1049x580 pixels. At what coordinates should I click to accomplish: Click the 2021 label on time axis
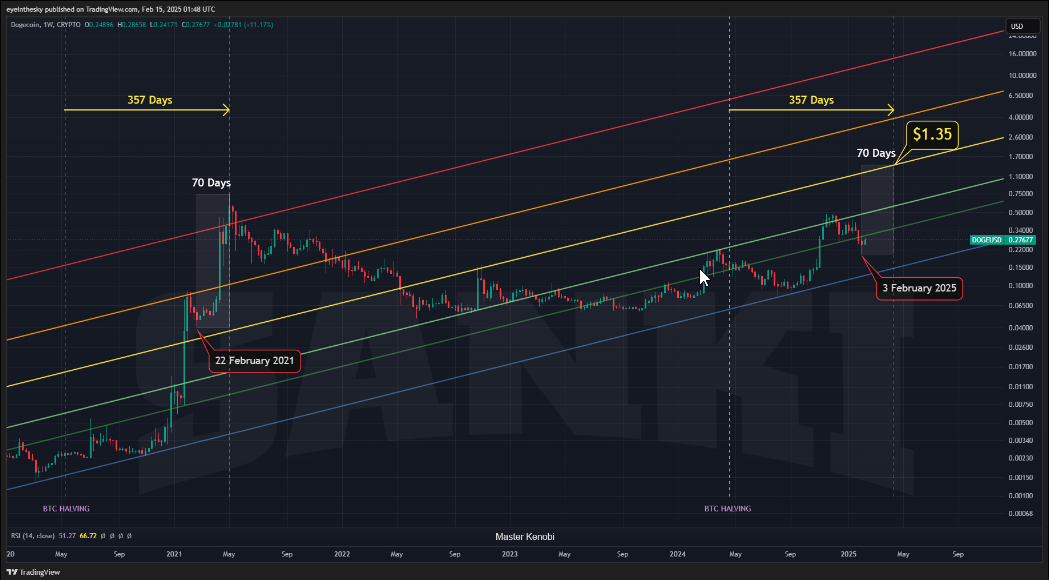coord(174,552)
